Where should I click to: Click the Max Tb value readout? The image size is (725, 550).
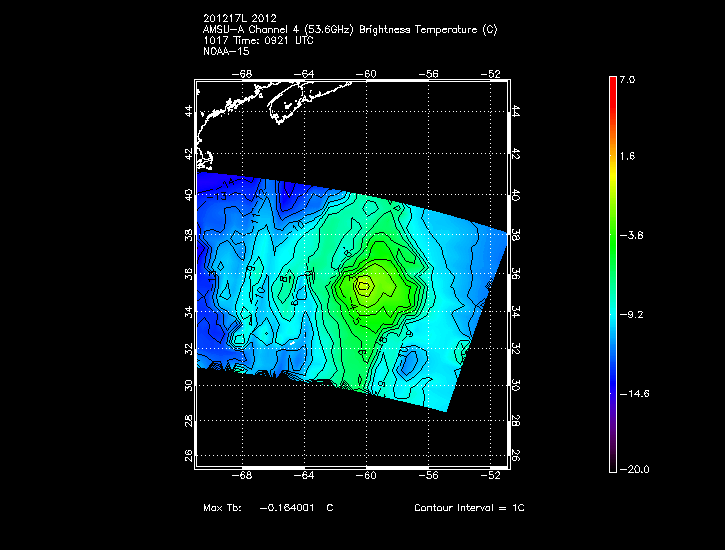tap(267, 508)
